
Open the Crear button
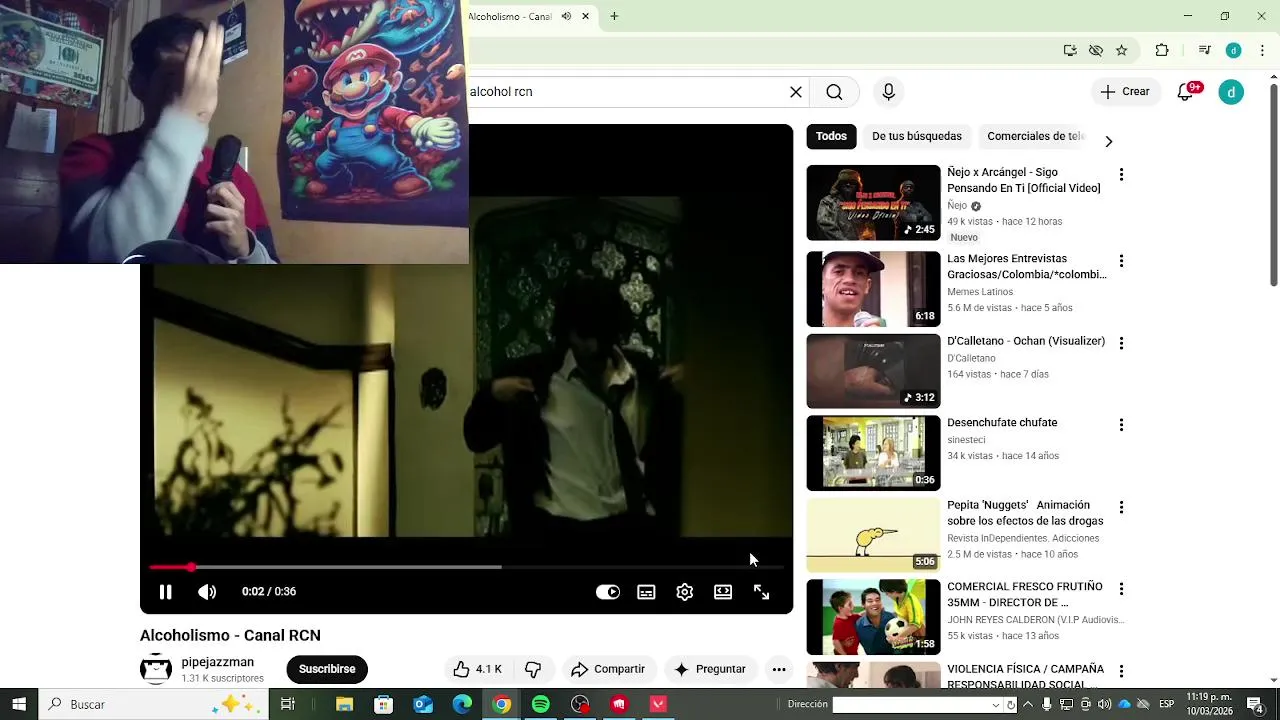[x=1126, y=92]
